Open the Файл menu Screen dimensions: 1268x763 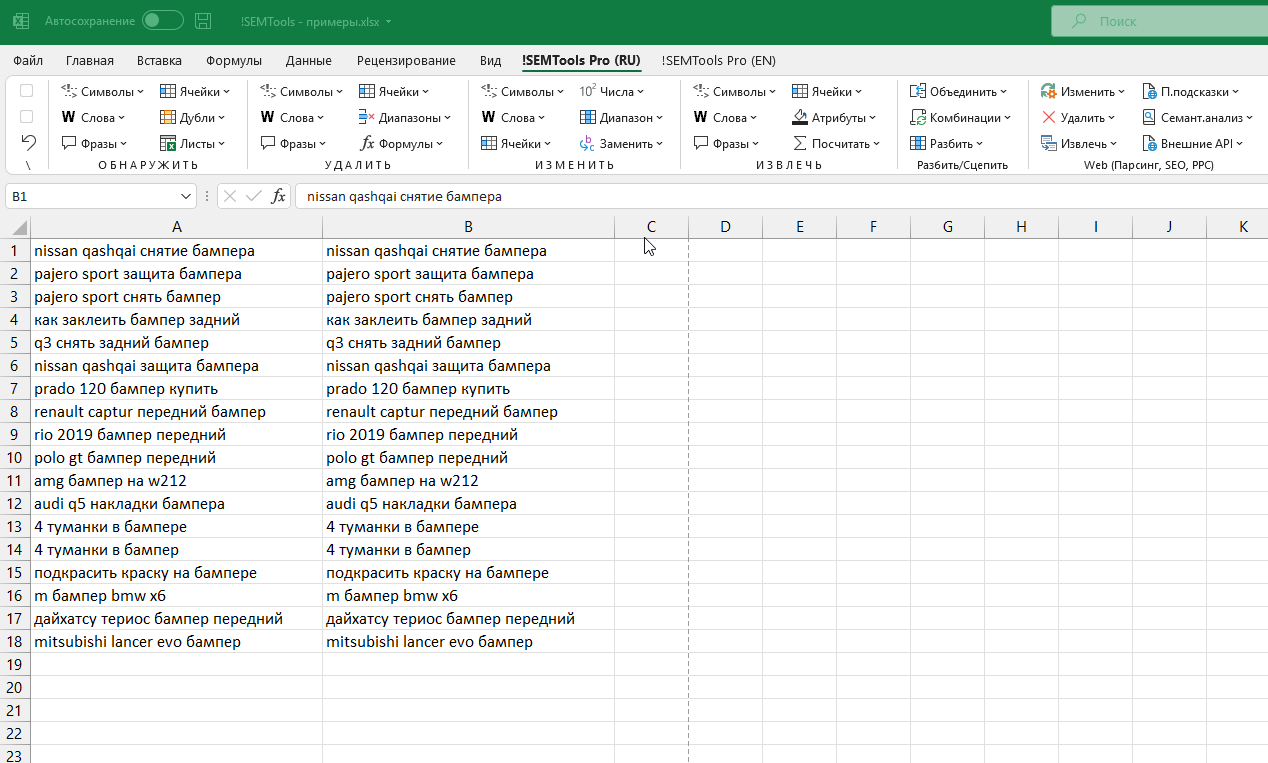(x=28, y=60)
